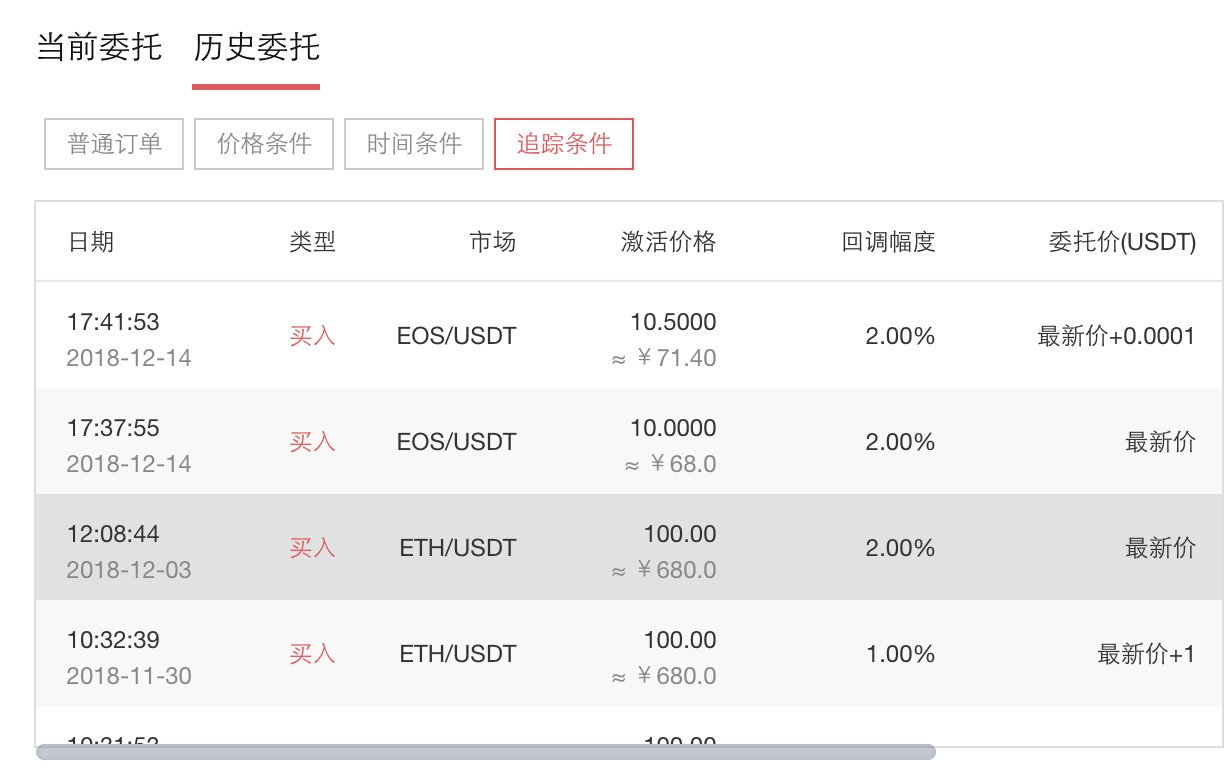Click the 类型 column header

(312, 242)
